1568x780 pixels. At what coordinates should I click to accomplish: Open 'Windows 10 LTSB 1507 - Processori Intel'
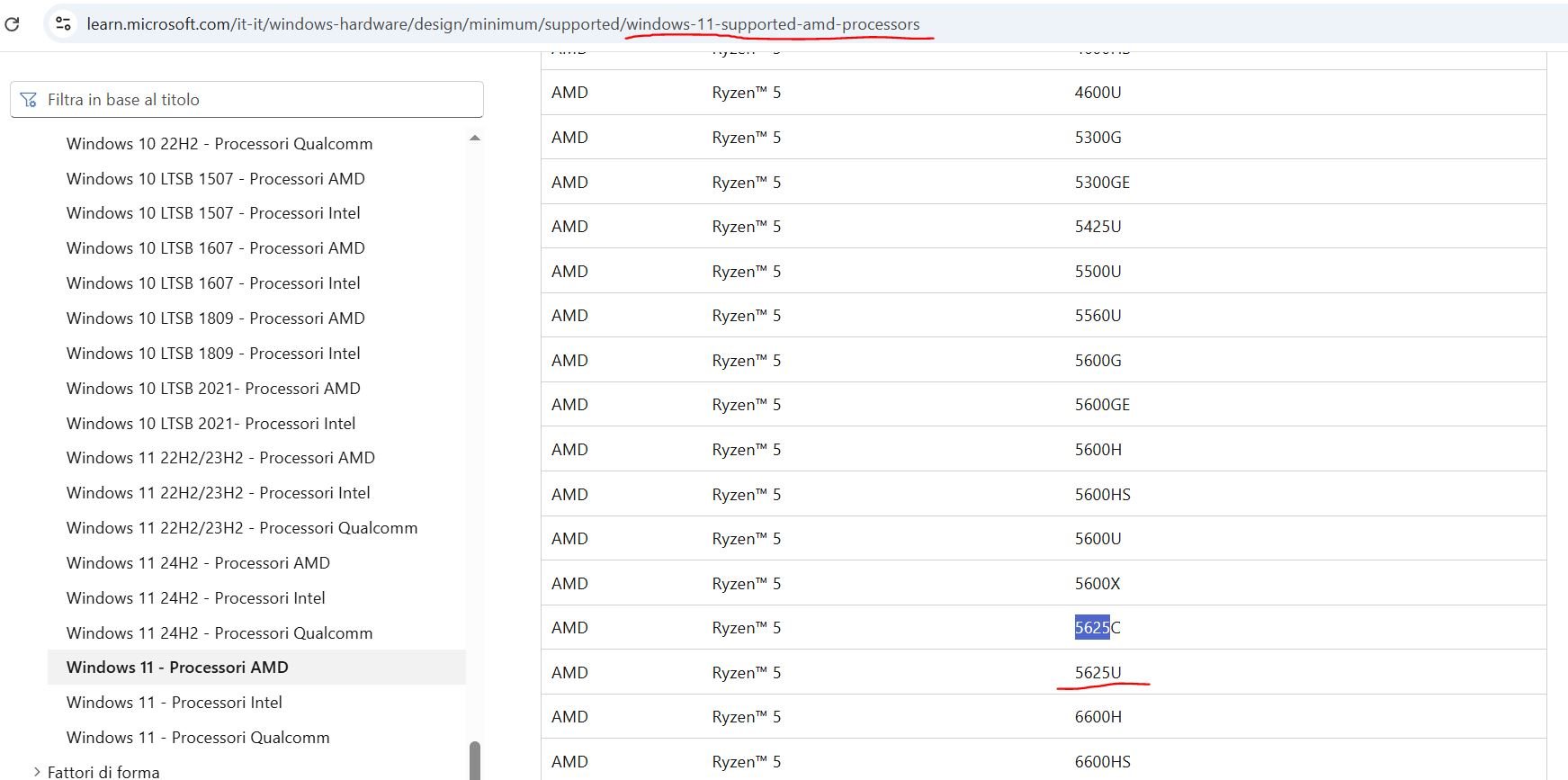pyautogui.click(x=213, y=213)
